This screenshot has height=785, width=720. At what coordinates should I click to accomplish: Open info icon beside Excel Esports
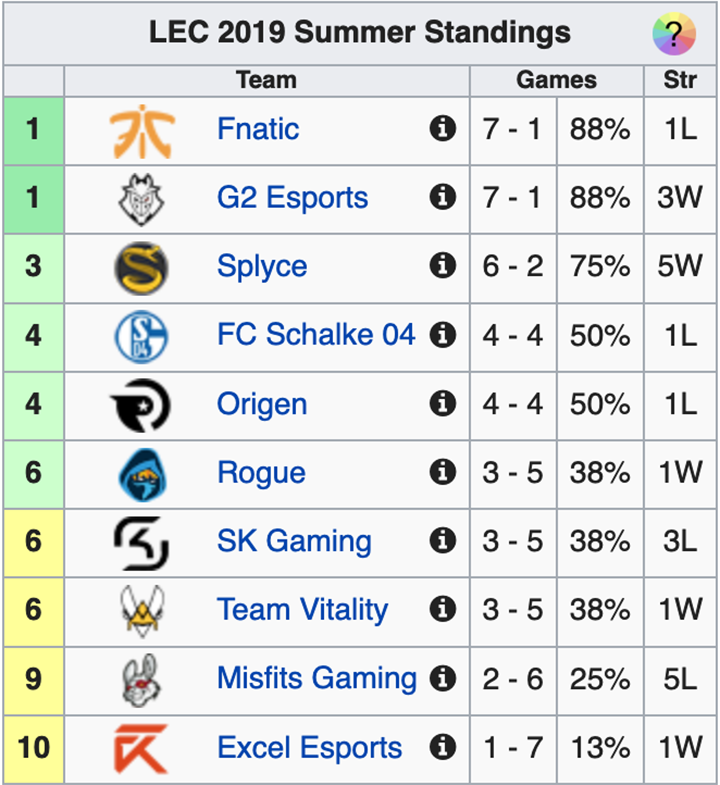coord(442,747)
